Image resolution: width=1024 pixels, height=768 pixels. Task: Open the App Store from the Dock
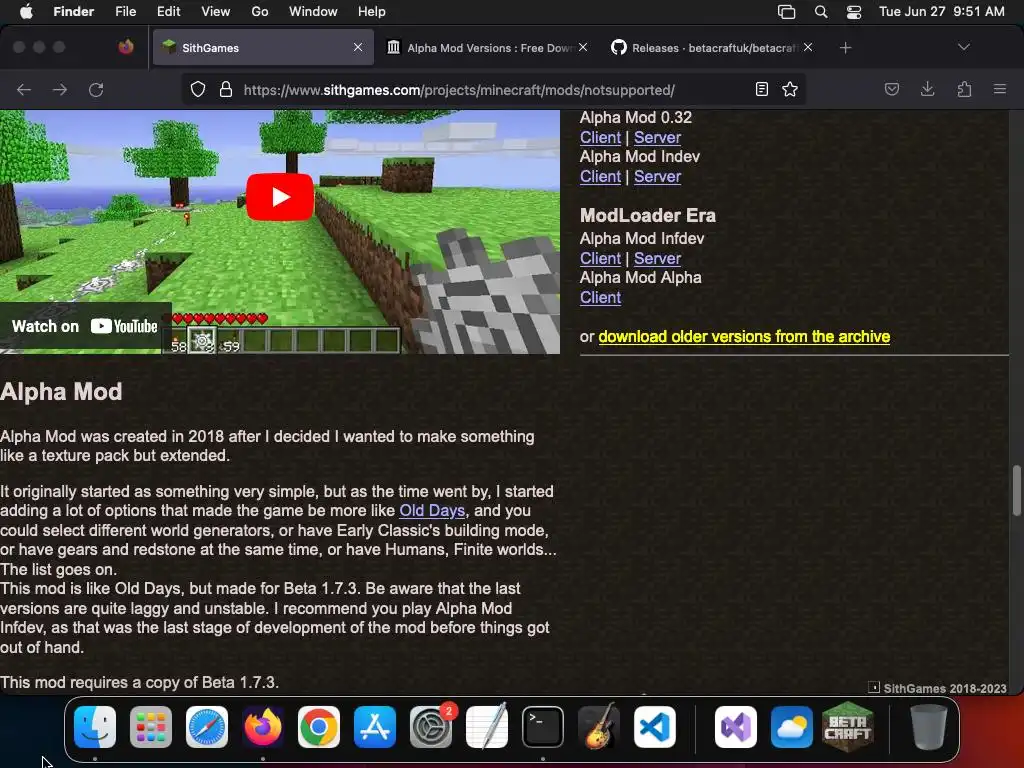tap(375, 727)
